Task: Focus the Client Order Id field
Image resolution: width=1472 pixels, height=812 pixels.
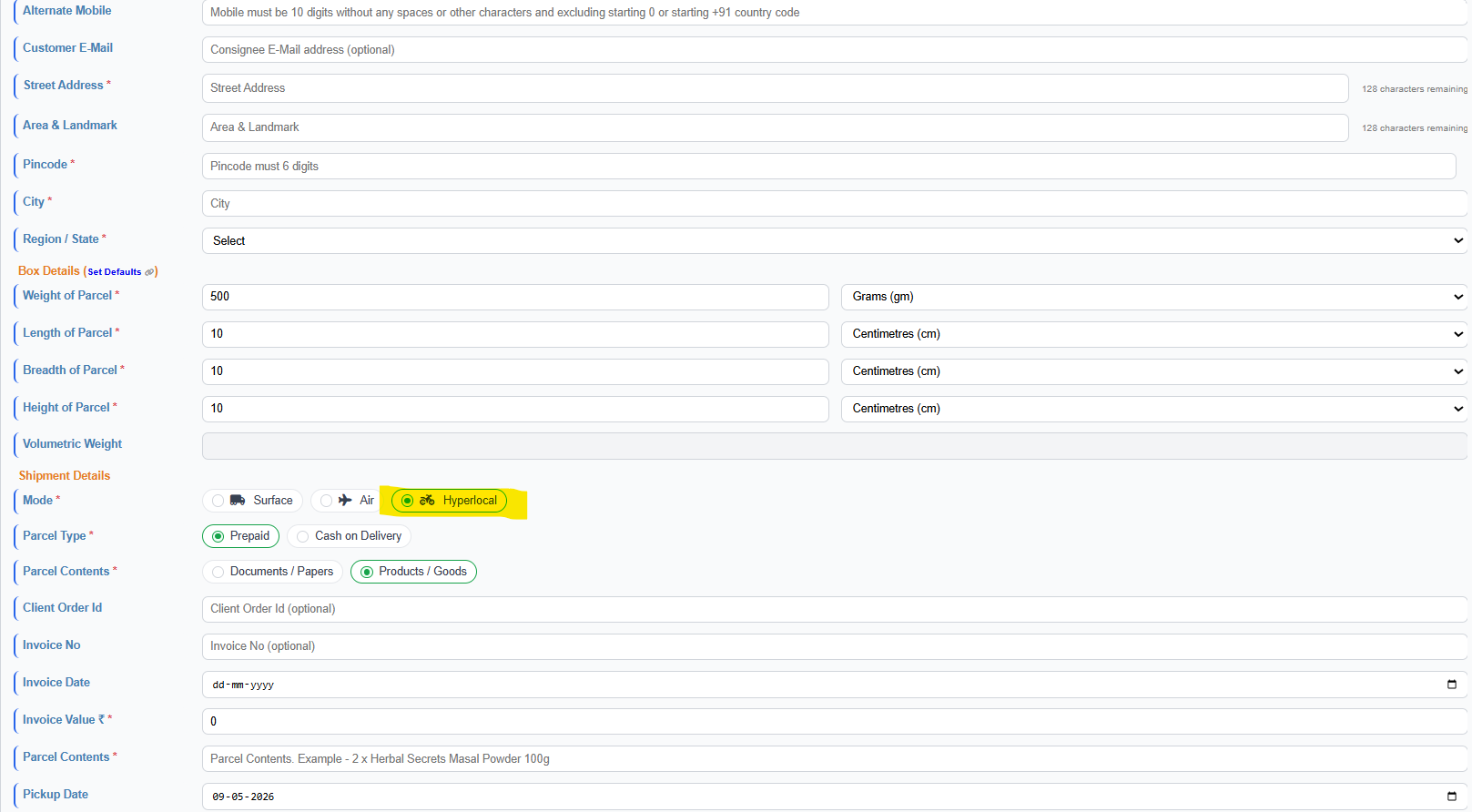Action: pos(835,609)
